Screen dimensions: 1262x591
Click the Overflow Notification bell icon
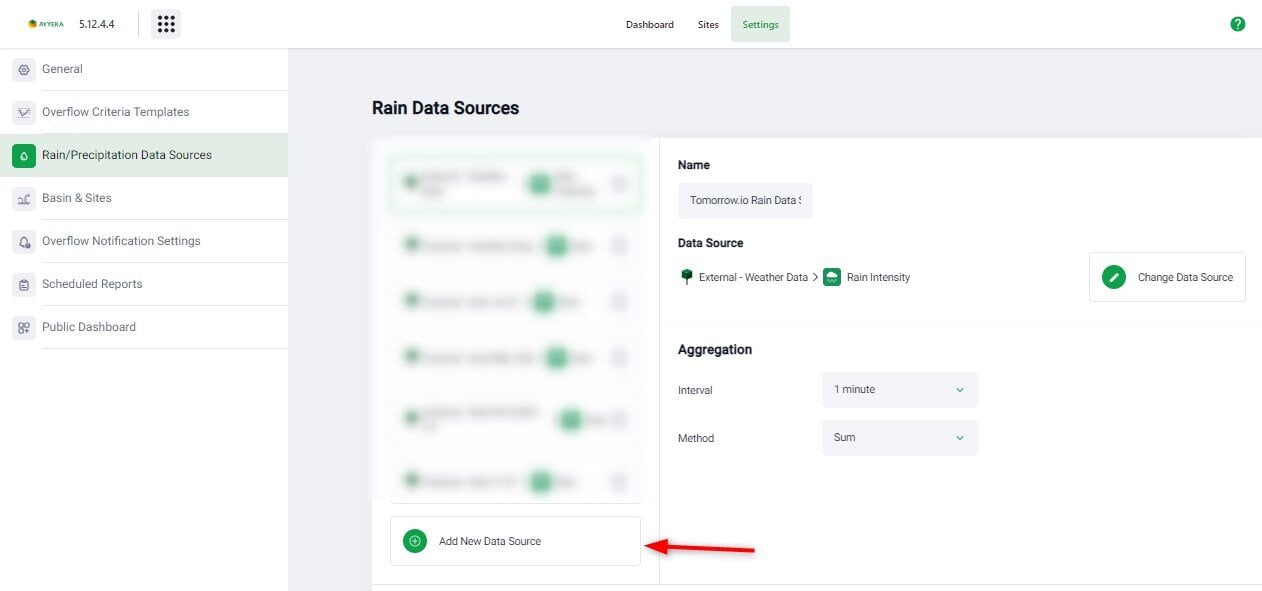tap(24, 242)
